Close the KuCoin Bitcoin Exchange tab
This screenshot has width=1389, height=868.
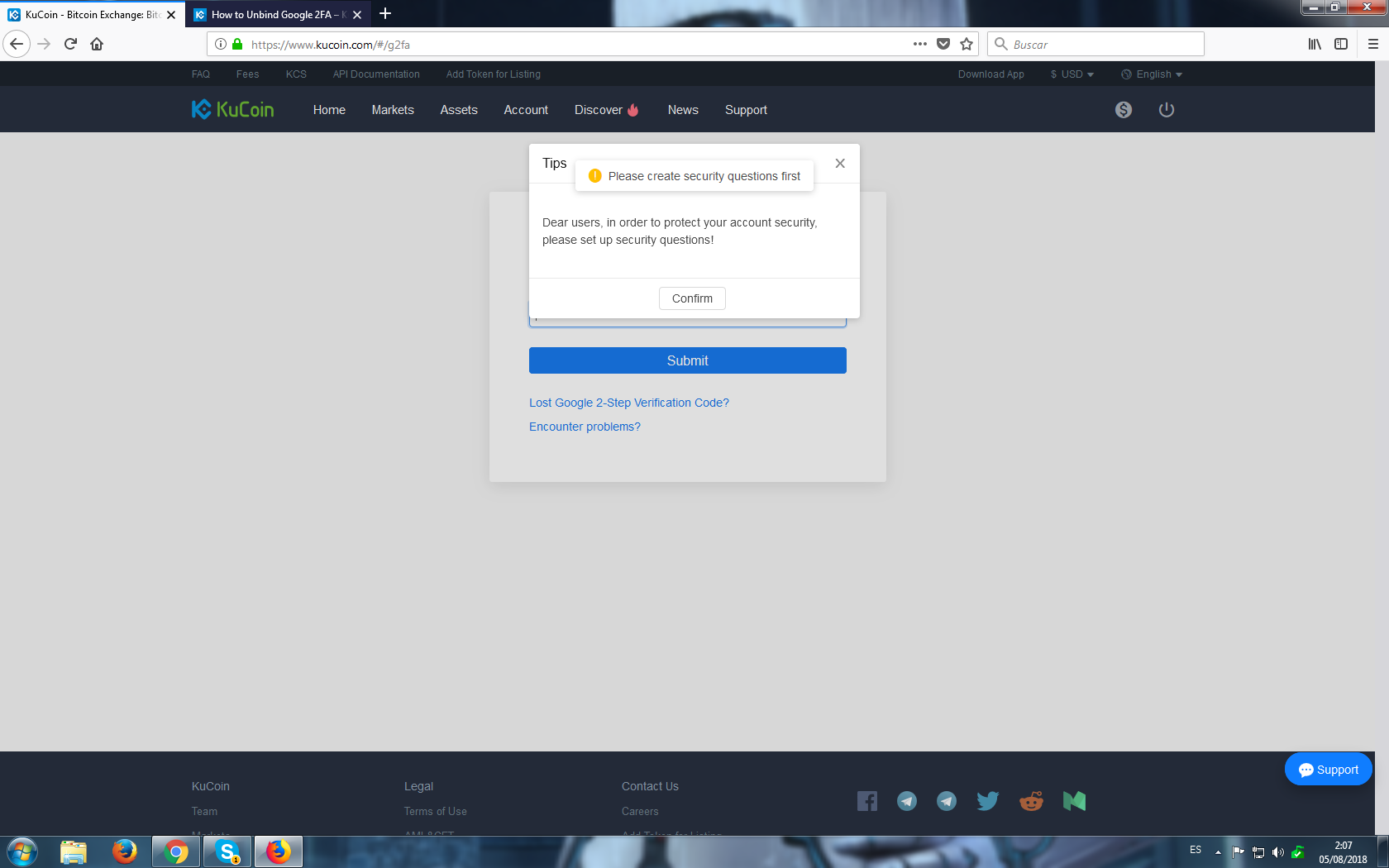[171, 15]
